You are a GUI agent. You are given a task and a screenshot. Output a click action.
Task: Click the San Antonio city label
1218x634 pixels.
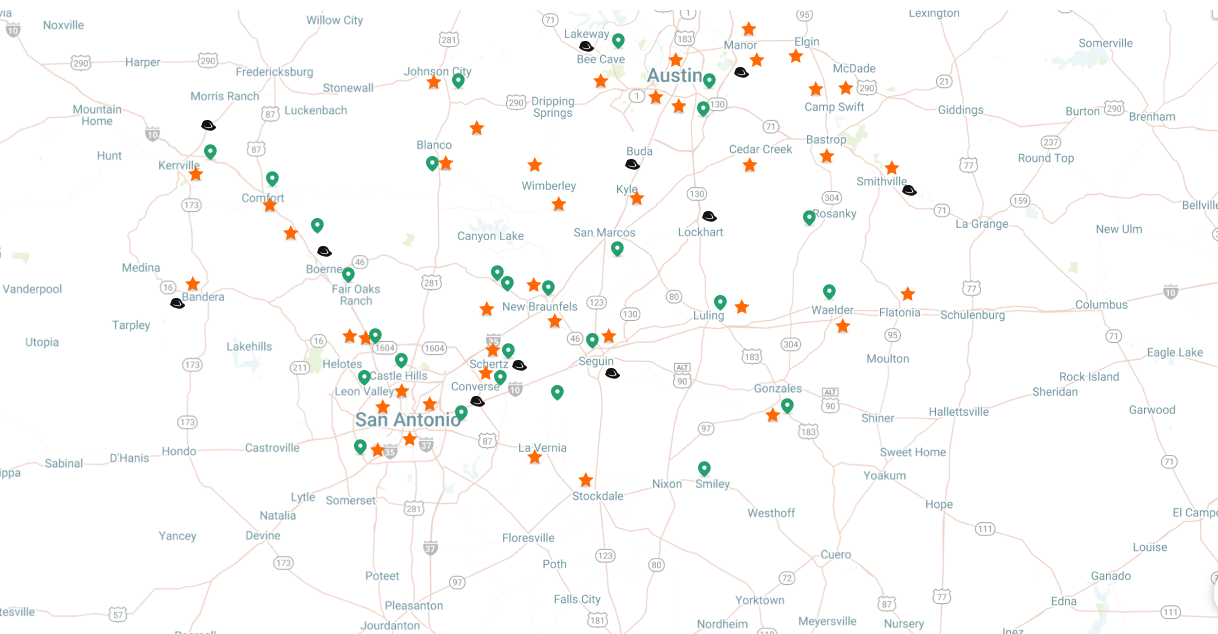408,420
